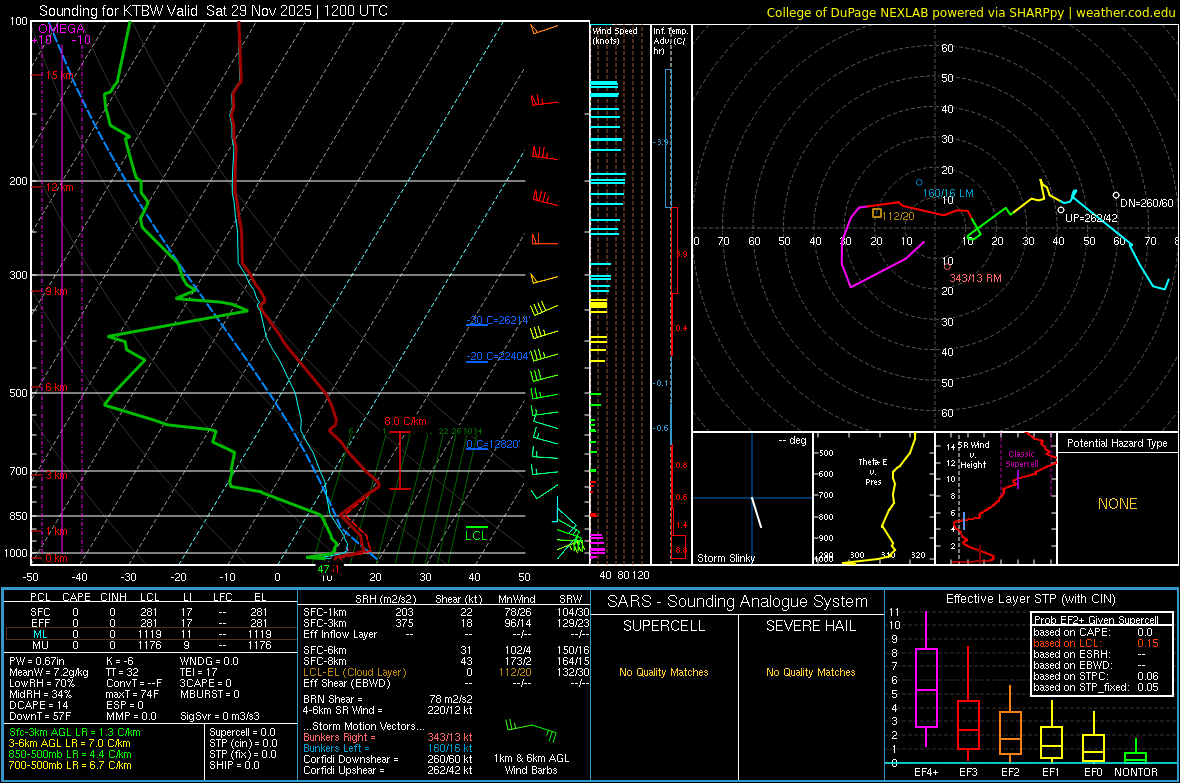This screenshot has height=783, width=1180.
Task: Select the EF2 orange box plot
Action: (x=1010, y=724)
